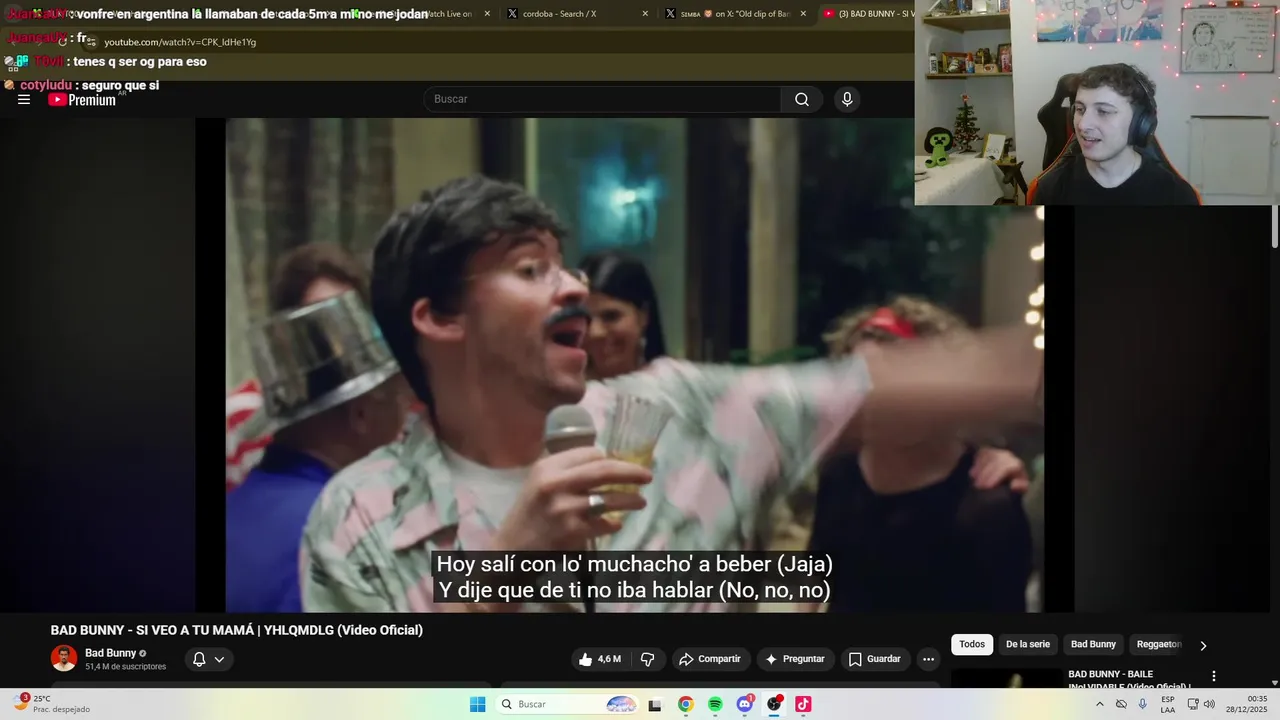The width and height of the screenshot is (1280, 720).
Task: Dislike the Bad Bunny video
Action: pyautogui.click(x=647, y=659)
